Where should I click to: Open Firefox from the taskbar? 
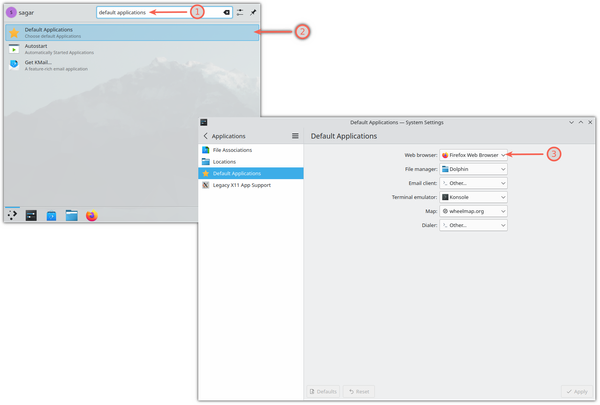click(91, 215)
